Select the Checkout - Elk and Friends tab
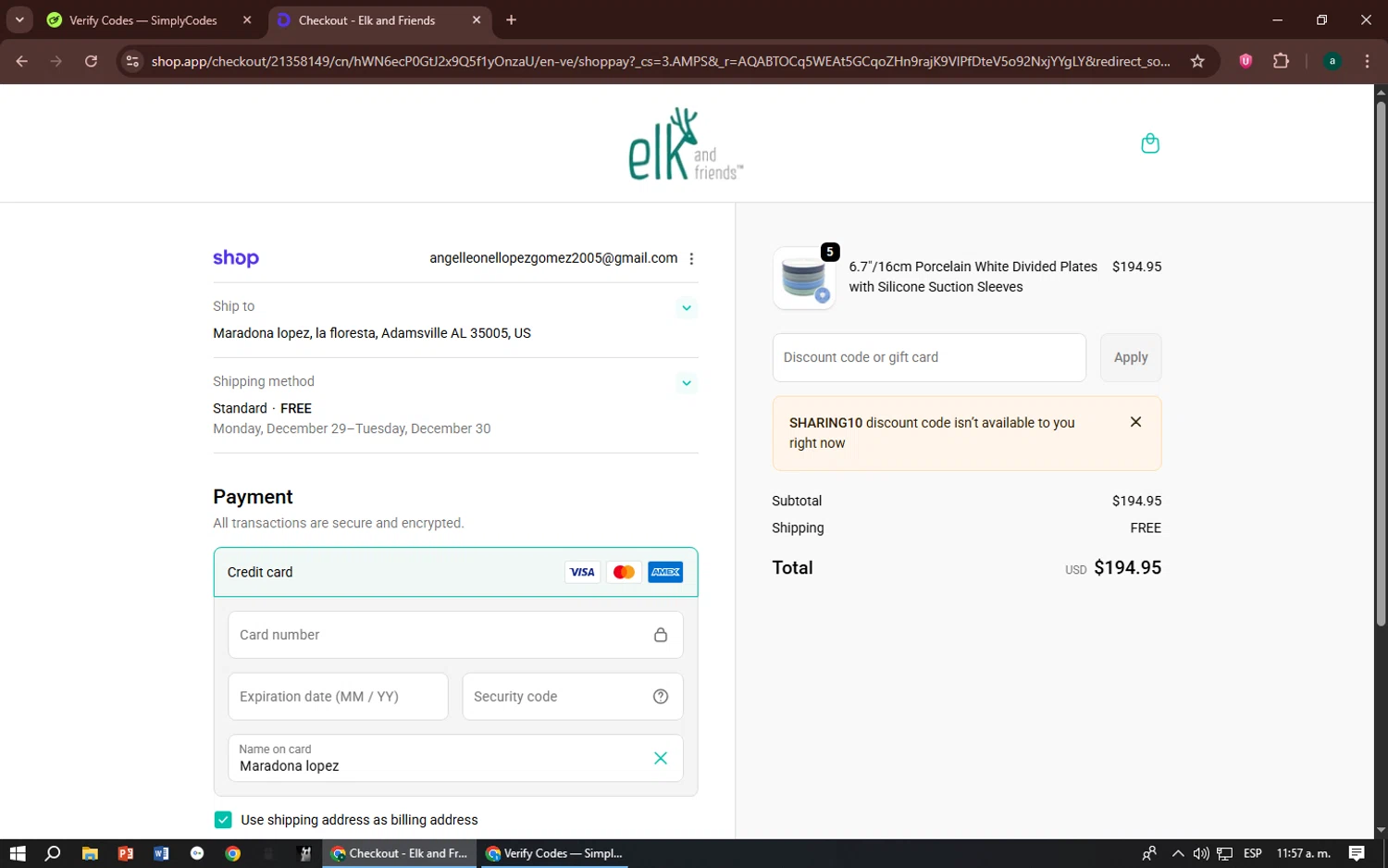 pos(380,20)
